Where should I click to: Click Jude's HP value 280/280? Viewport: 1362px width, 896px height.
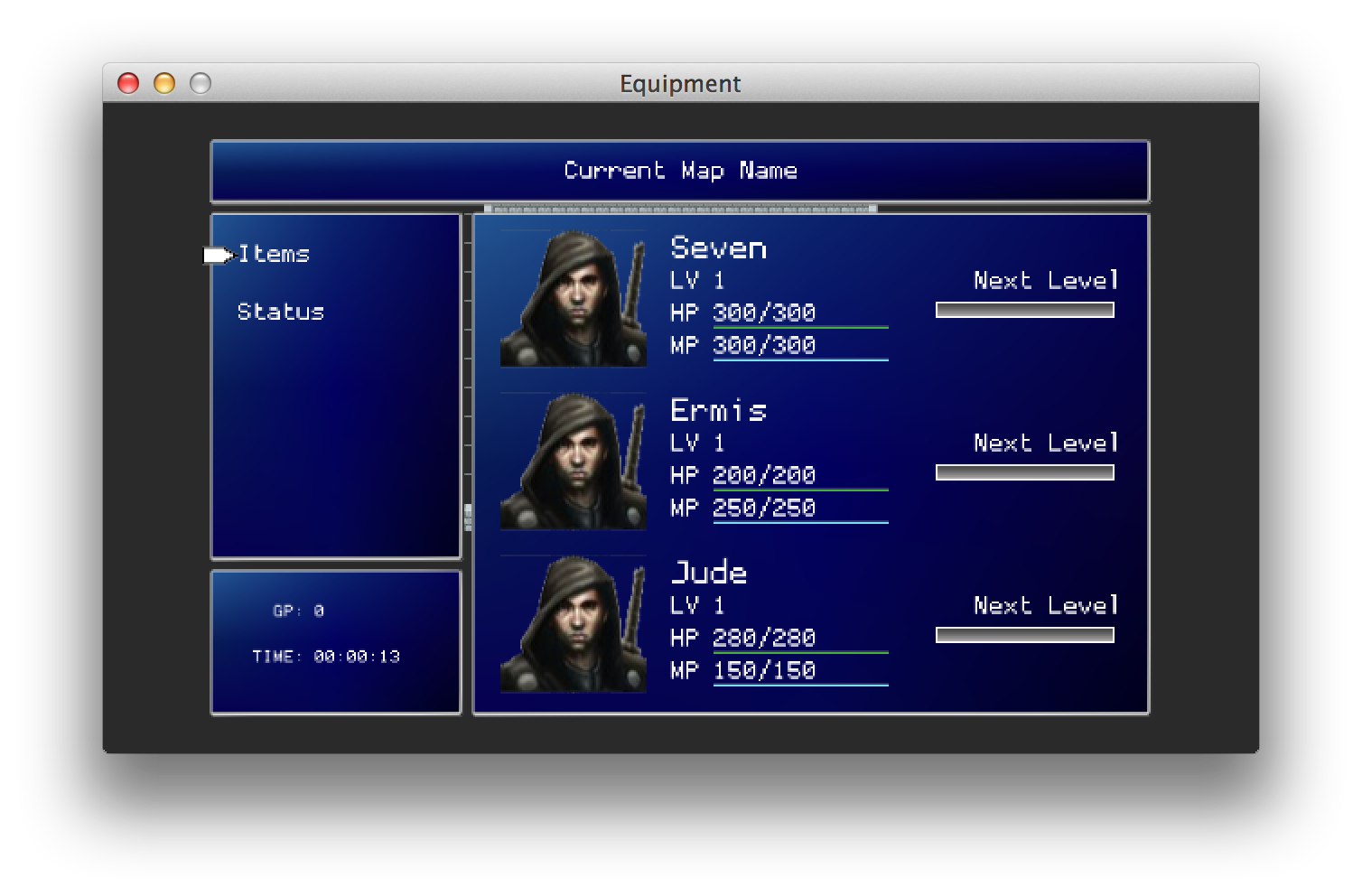(x=764, y=638)
